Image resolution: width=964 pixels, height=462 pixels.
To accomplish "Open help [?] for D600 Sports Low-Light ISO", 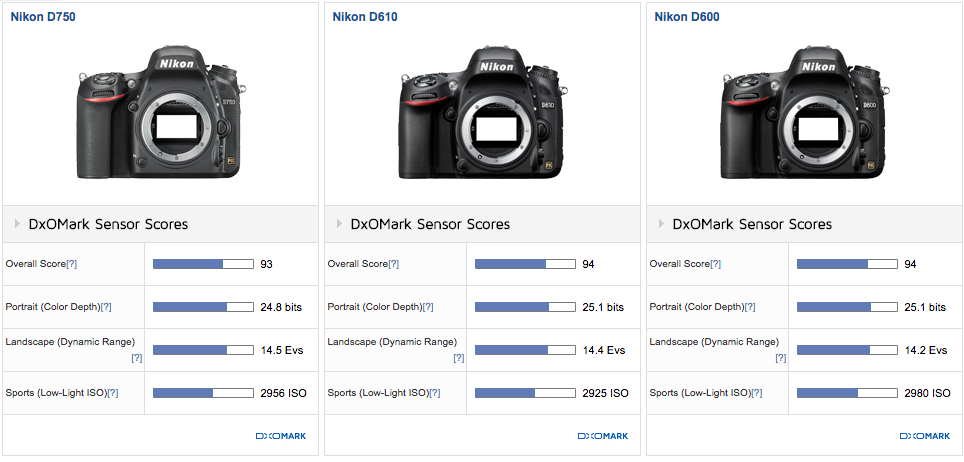I will pos(757,393).
